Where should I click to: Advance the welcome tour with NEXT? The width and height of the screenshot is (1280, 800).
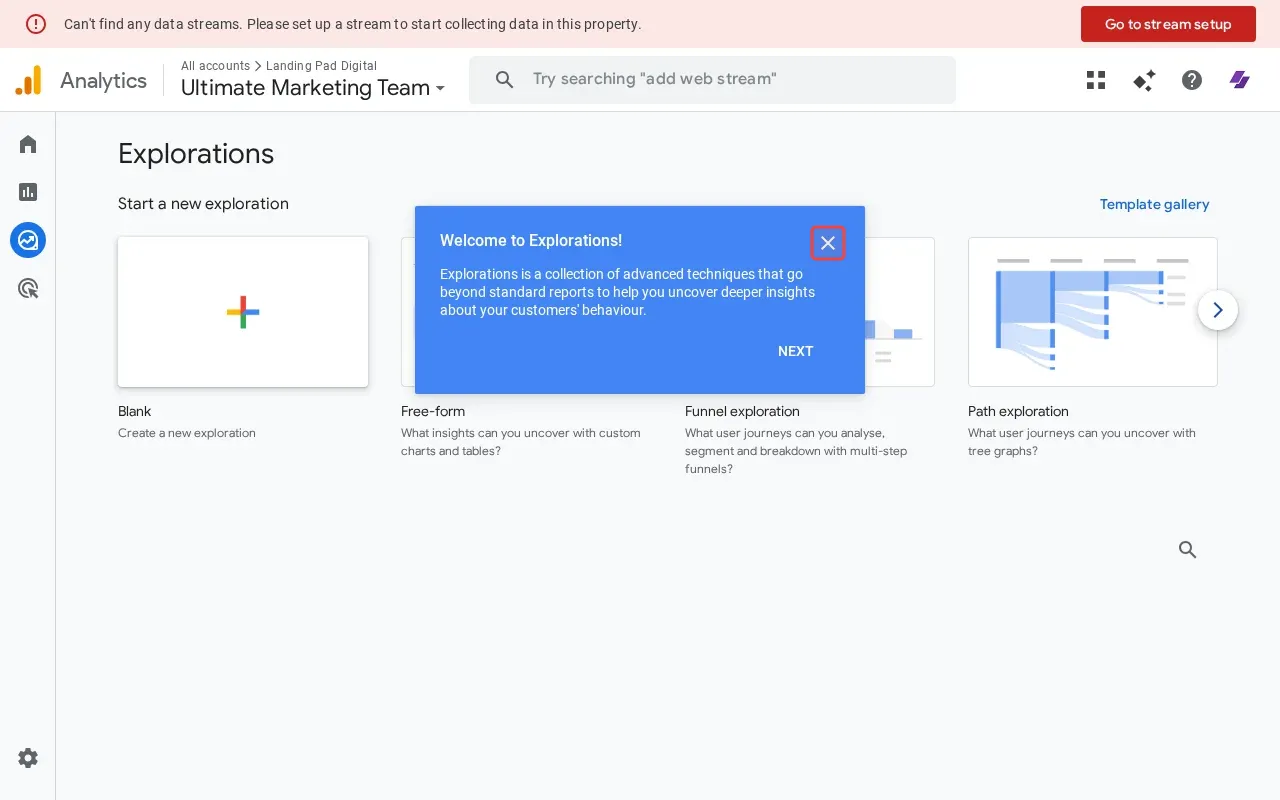(x=795, y=351)
